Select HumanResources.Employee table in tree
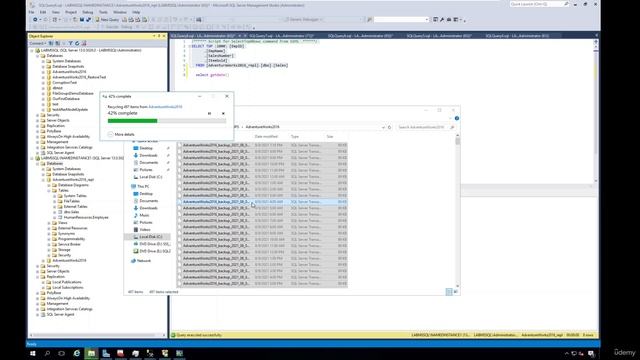This screenshot has height=360, width=640. coord(86,218)
